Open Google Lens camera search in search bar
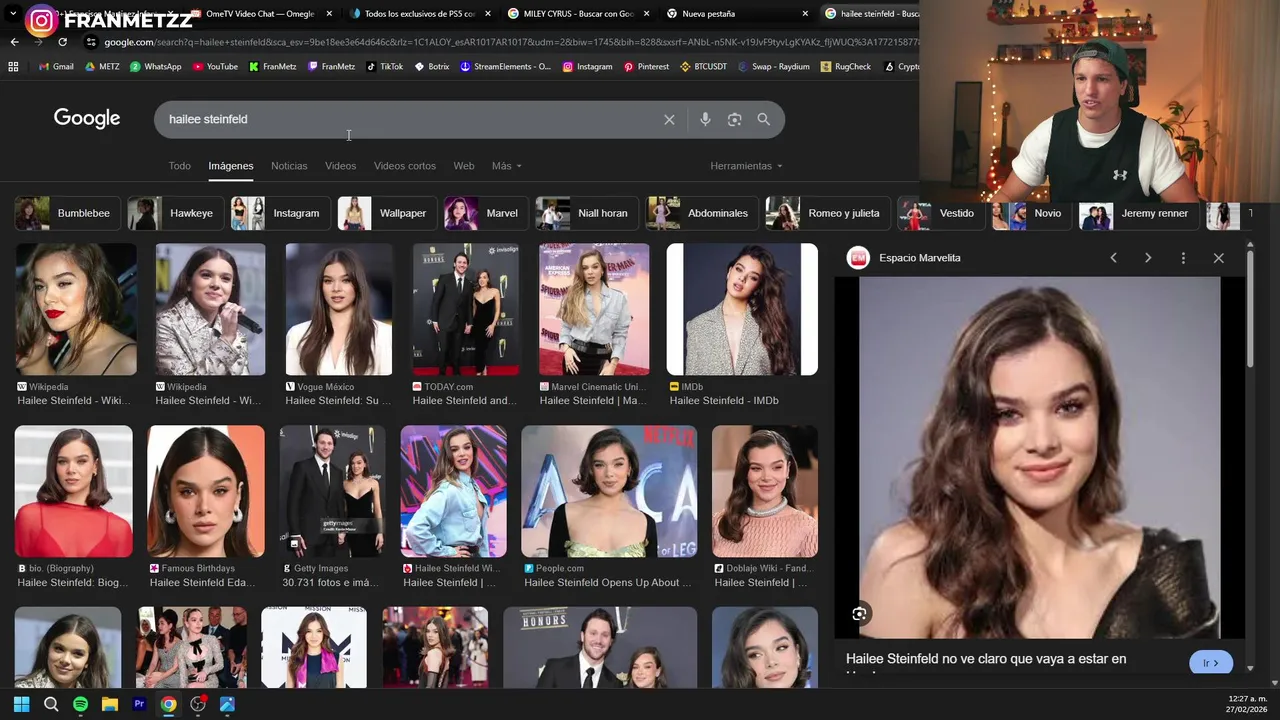The height and width of the screenshot is (720, 1280). pos(734,120)
